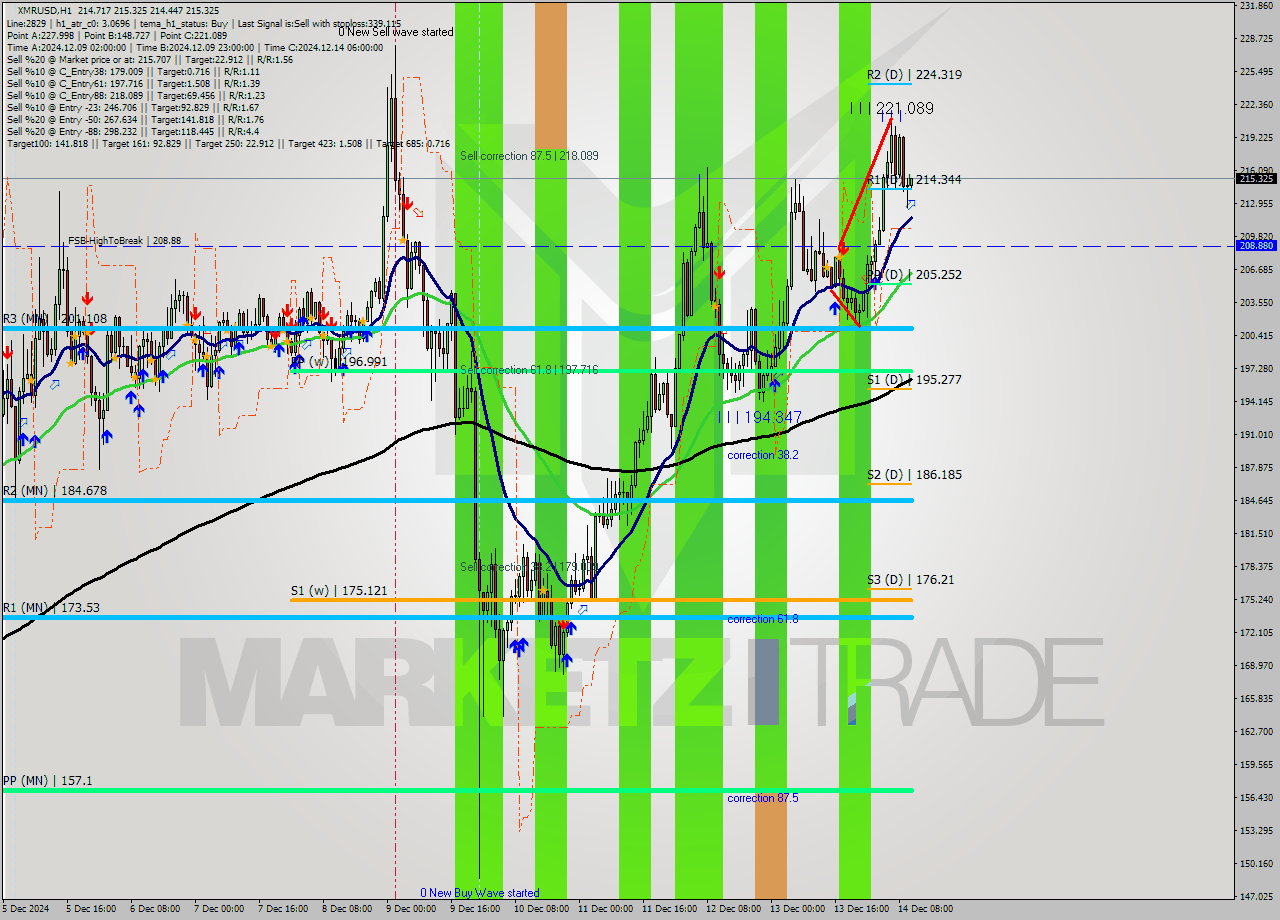Click the 5 Dec 2024 time axis label
The height and width of the screenshot is (920, 1280).
click(x=25, y=909)
